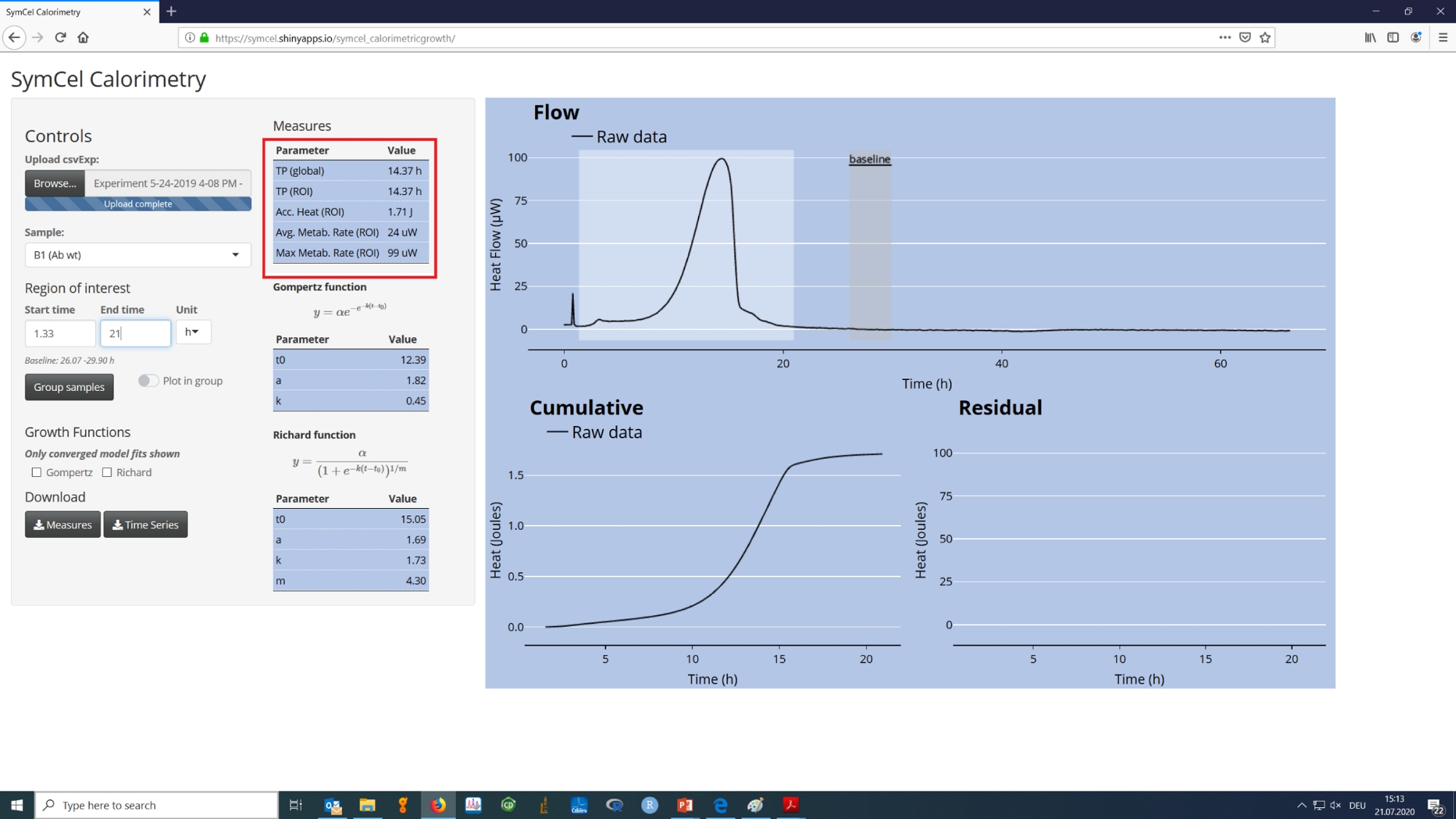Open the library icon in toolbar
The image size is (1456, 819).
point(1370,38)
